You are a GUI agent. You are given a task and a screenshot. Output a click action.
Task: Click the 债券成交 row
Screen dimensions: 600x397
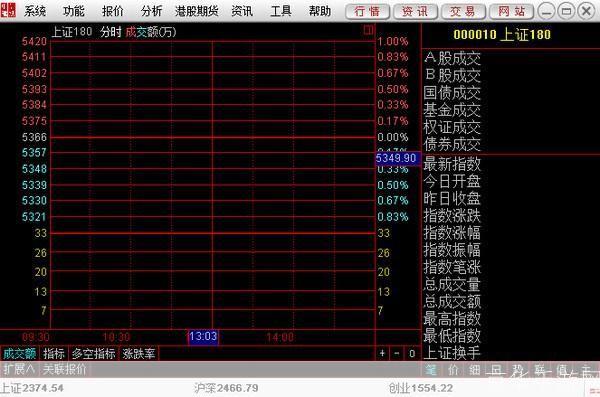pos(452,144)
